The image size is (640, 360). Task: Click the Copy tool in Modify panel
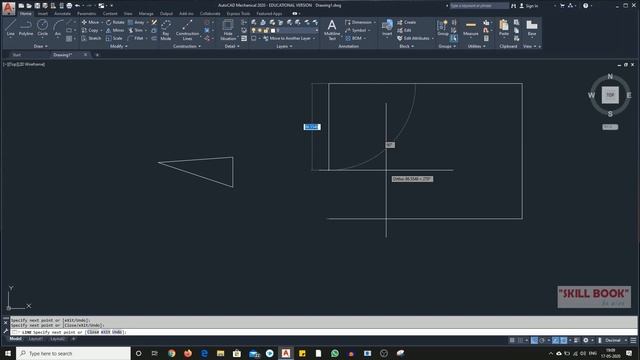coord(90,30)
